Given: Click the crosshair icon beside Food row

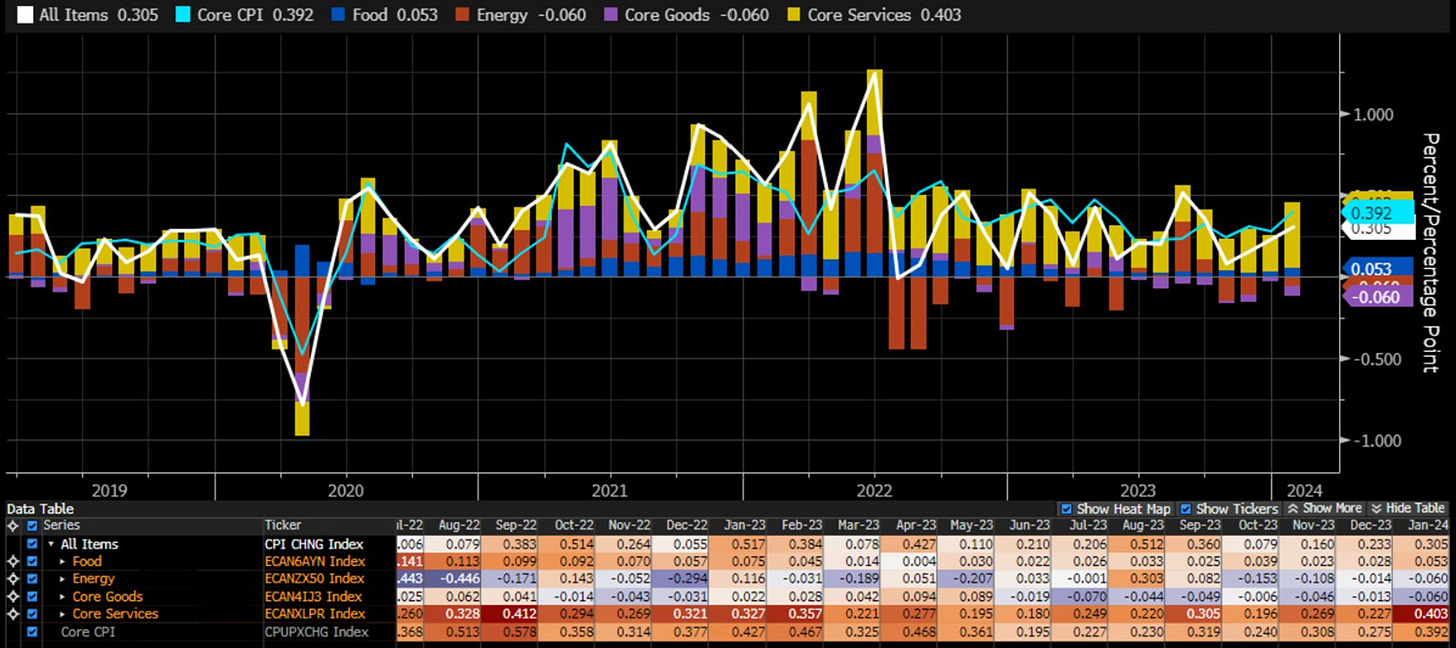Looking at the screenshot, I should pyautogui.click(x=12, y=562).
